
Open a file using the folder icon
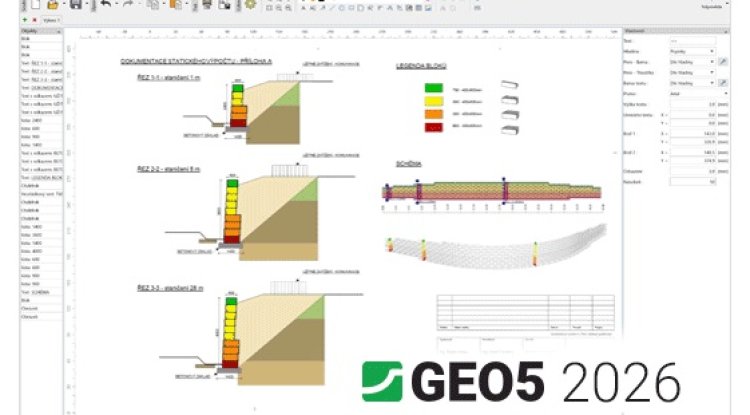point(53,5)
